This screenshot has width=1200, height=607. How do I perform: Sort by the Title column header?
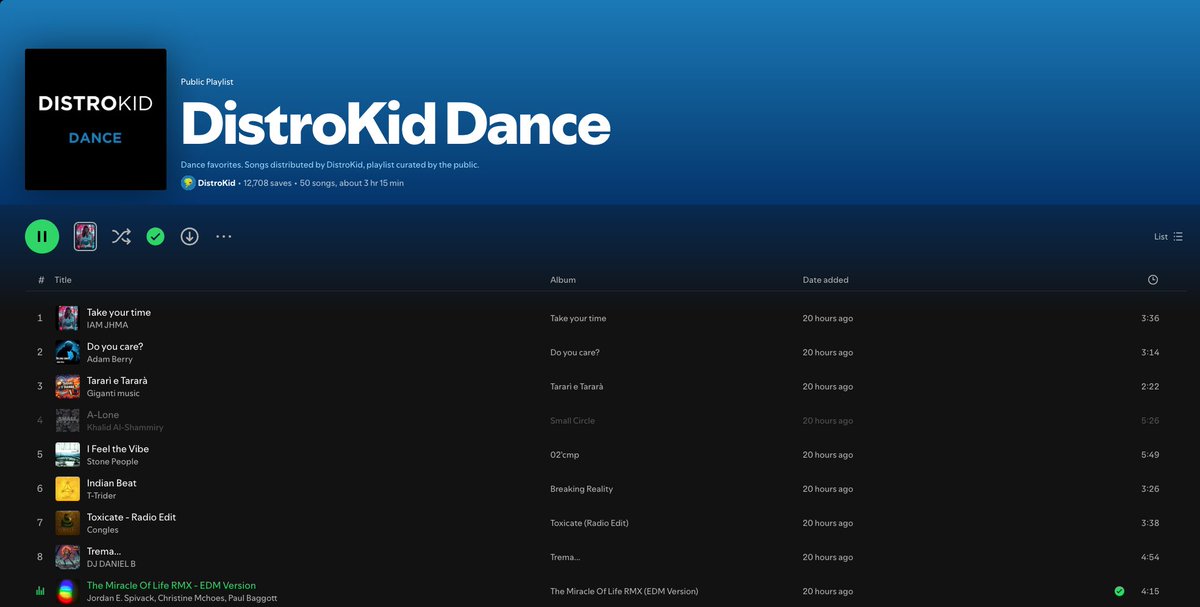(63, 280)
